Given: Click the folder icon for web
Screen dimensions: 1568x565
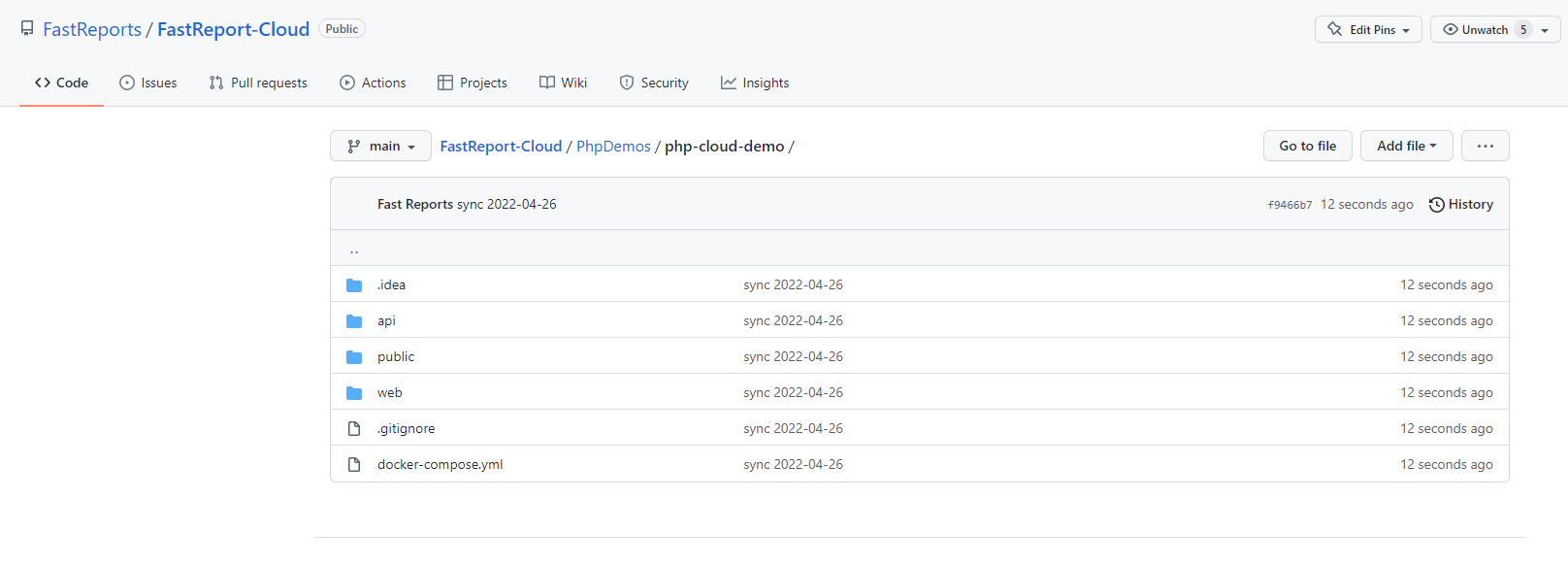Looking at the screenshot, I should tap(354, 393).
